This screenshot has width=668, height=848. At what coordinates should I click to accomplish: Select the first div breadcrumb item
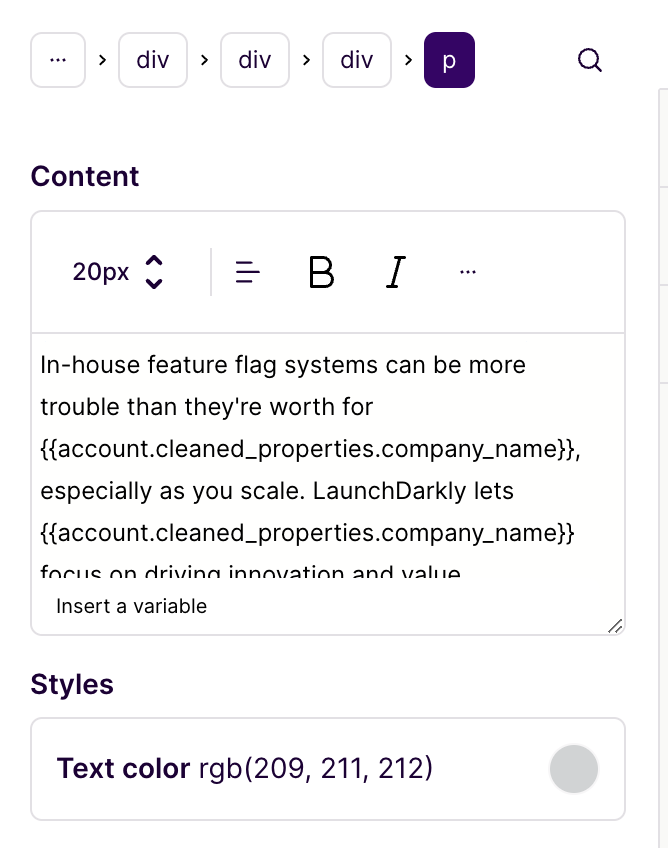pos(152,60)
